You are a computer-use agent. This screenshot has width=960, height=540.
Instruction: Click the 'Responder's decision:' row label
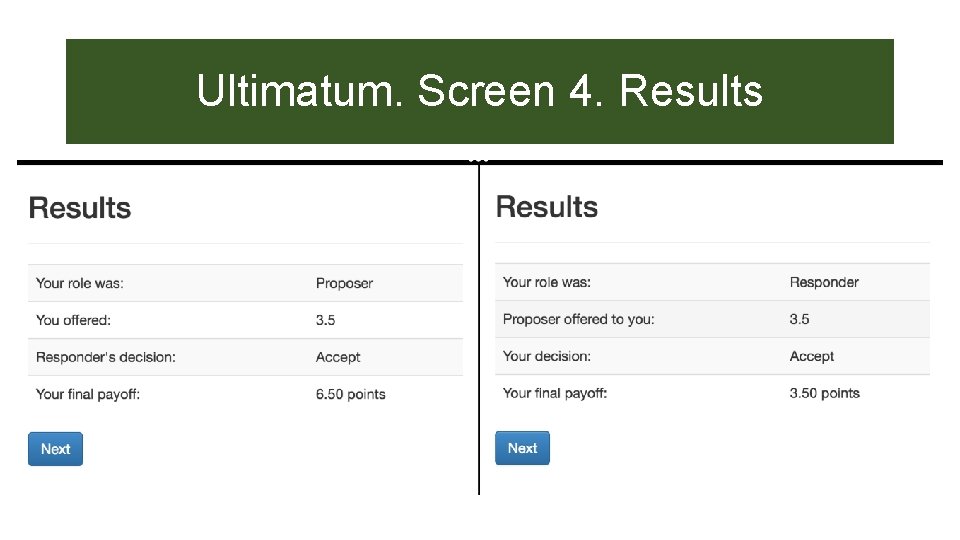click(105, 357)
